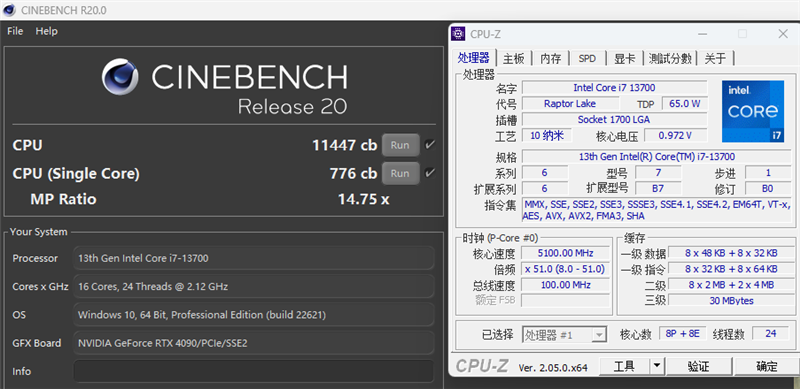Click the Cinebench app icon in title bar
The image size is (800, 389).
[x=9, y=10]
